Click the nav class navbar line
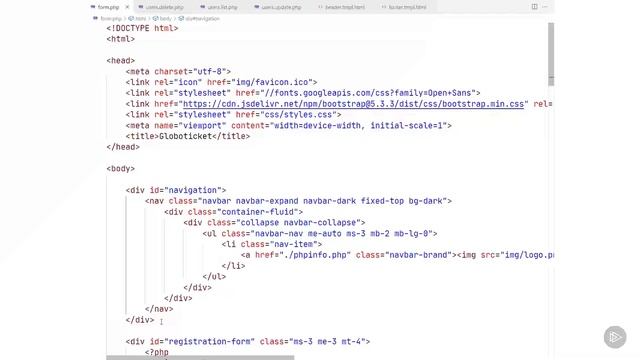Viewport: 640px width, 360px height. [298, 201]
